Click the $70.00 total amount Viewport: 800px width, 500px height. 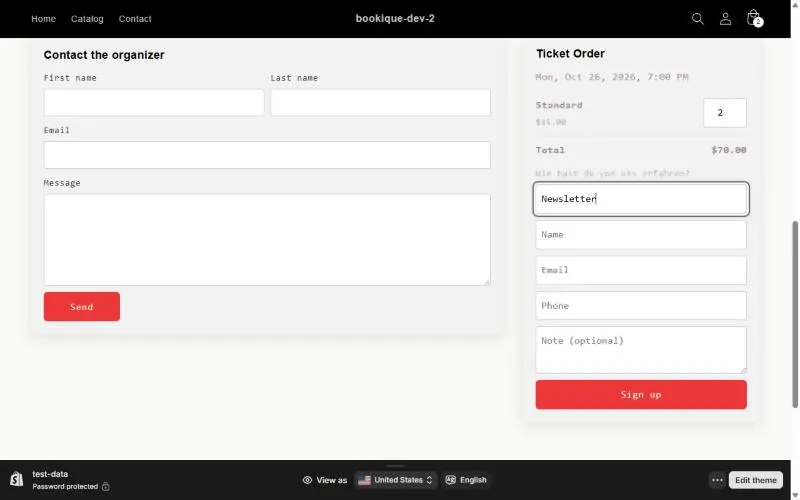coord(729,150)
